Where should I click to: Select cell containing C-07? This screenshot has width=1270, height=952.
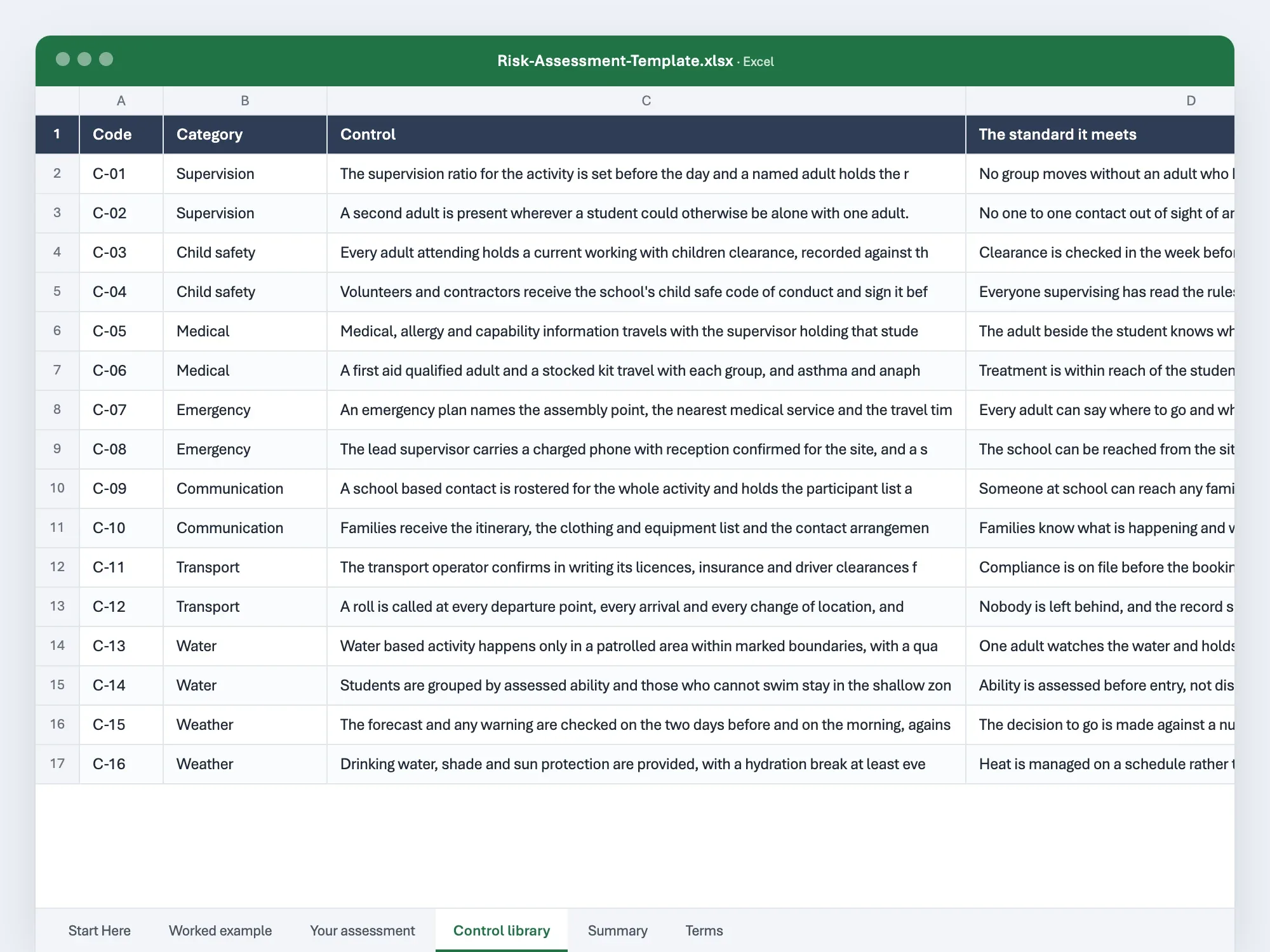pyautogui.click(x=121, y=409)
